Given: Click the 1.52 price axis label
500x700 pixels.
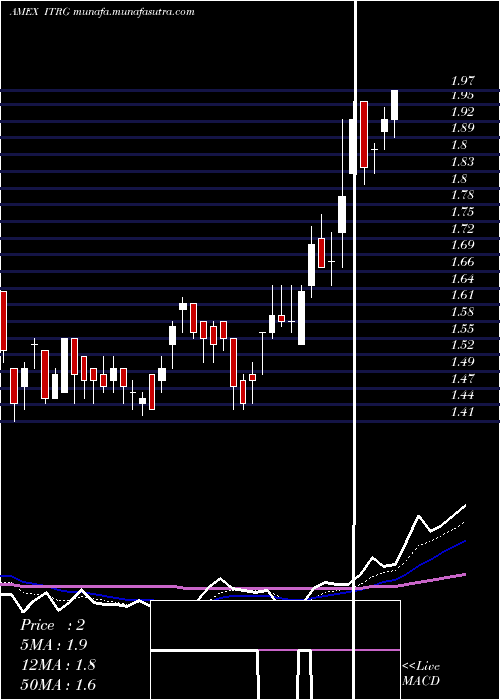Looking at the screenshot, I should [462, 345].
